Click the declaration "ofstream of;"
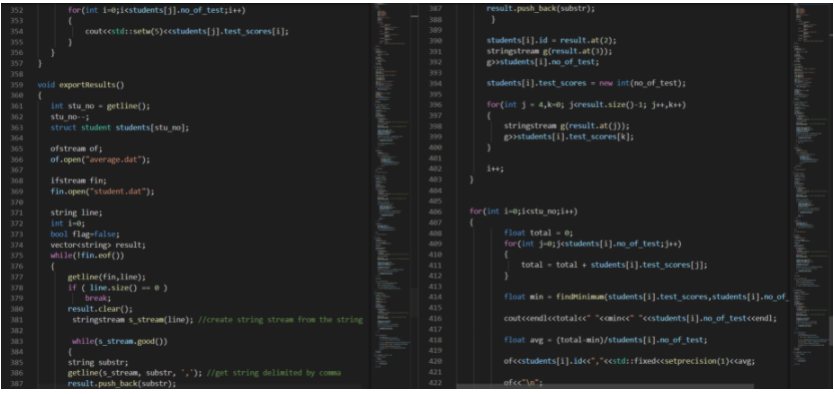The width and height of the screenshot is (834, 394). pyautogui.click(x=75, y=149)
